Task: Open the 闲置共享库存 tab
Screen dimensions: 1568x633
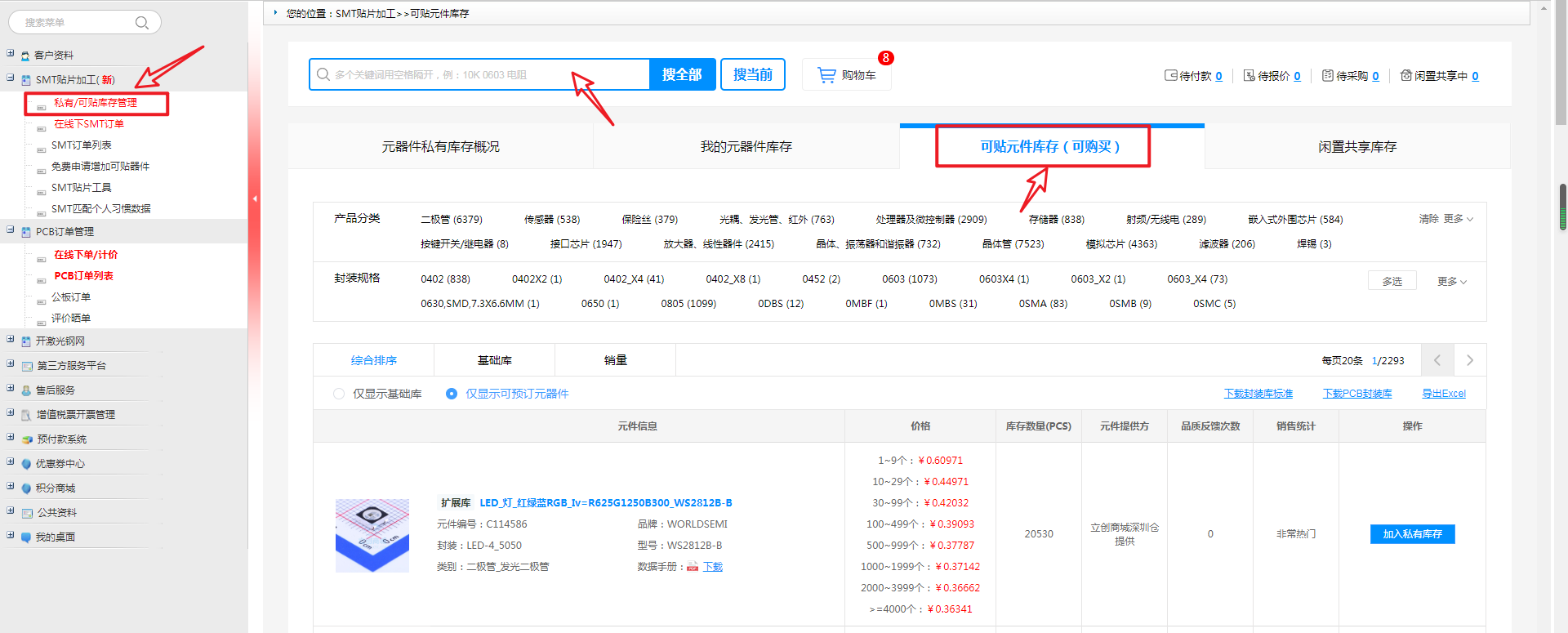Action: 1357,147
